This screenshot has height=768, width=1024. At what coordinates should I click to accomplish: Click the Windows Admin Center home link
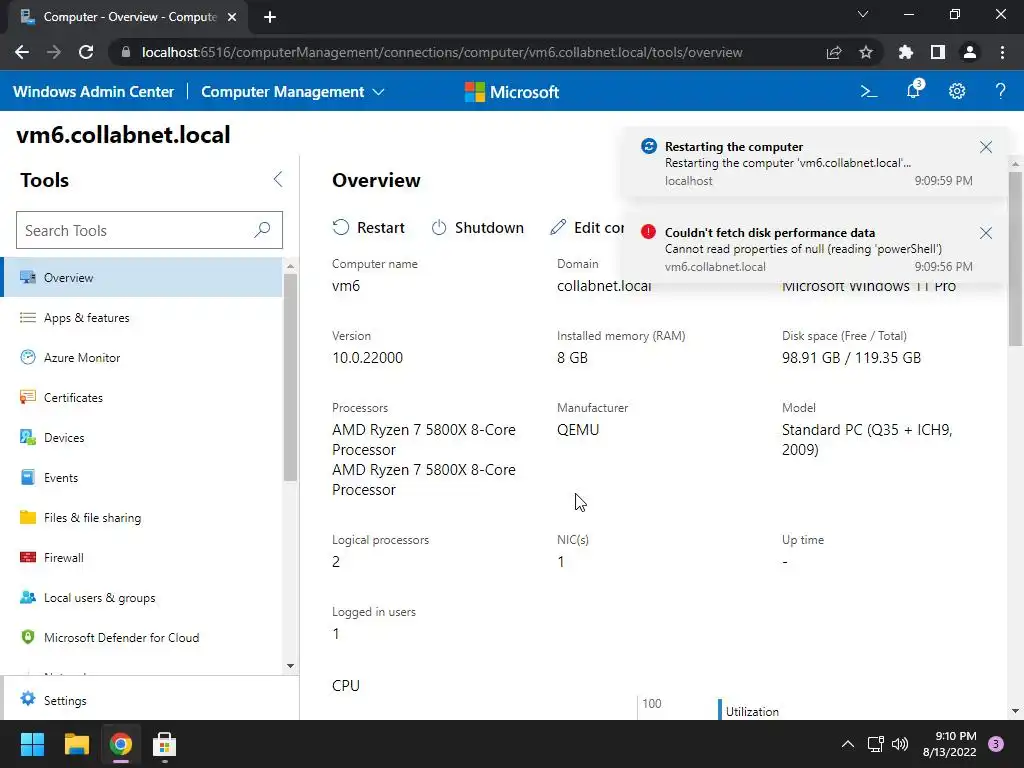pos(93,91)
